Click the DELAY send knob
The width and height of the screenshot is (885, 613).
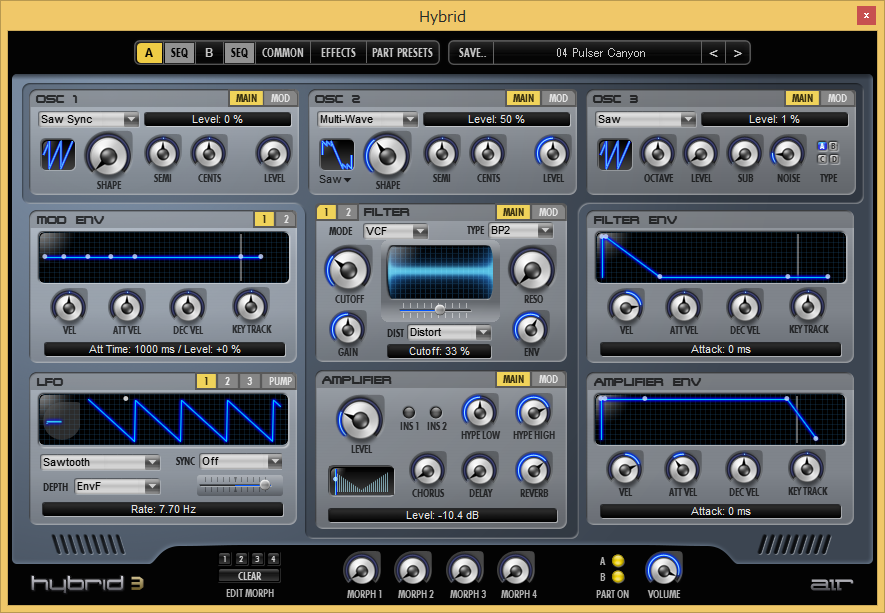coord(480,470)
